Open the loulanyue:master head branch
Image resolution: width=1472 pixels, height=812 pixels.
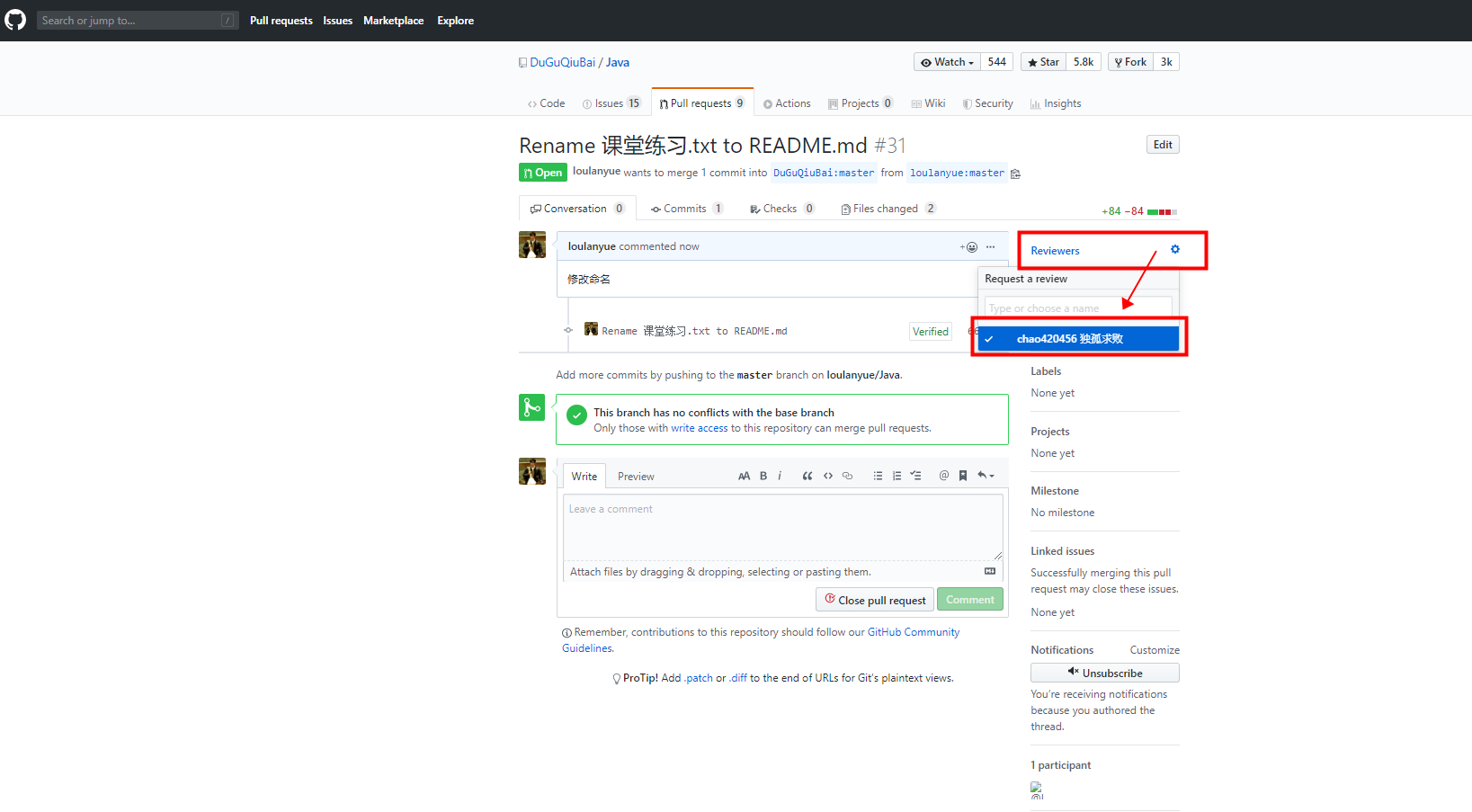tap(957, 173)
